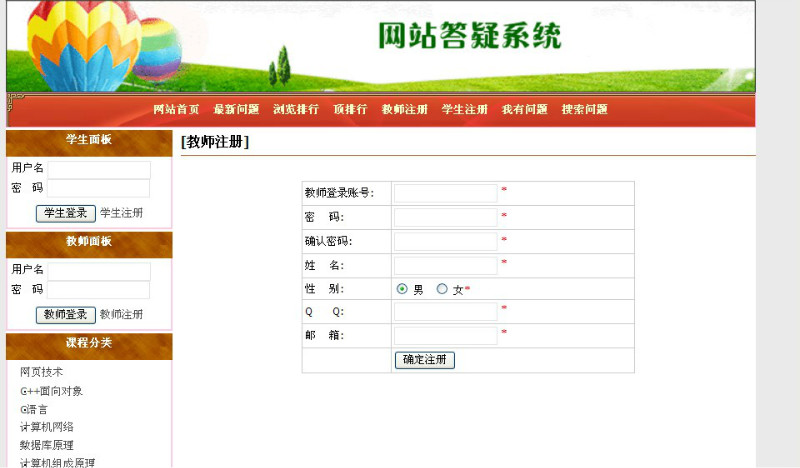Open the 网页技术 course category
800x468 pixels.
[42, 372]
